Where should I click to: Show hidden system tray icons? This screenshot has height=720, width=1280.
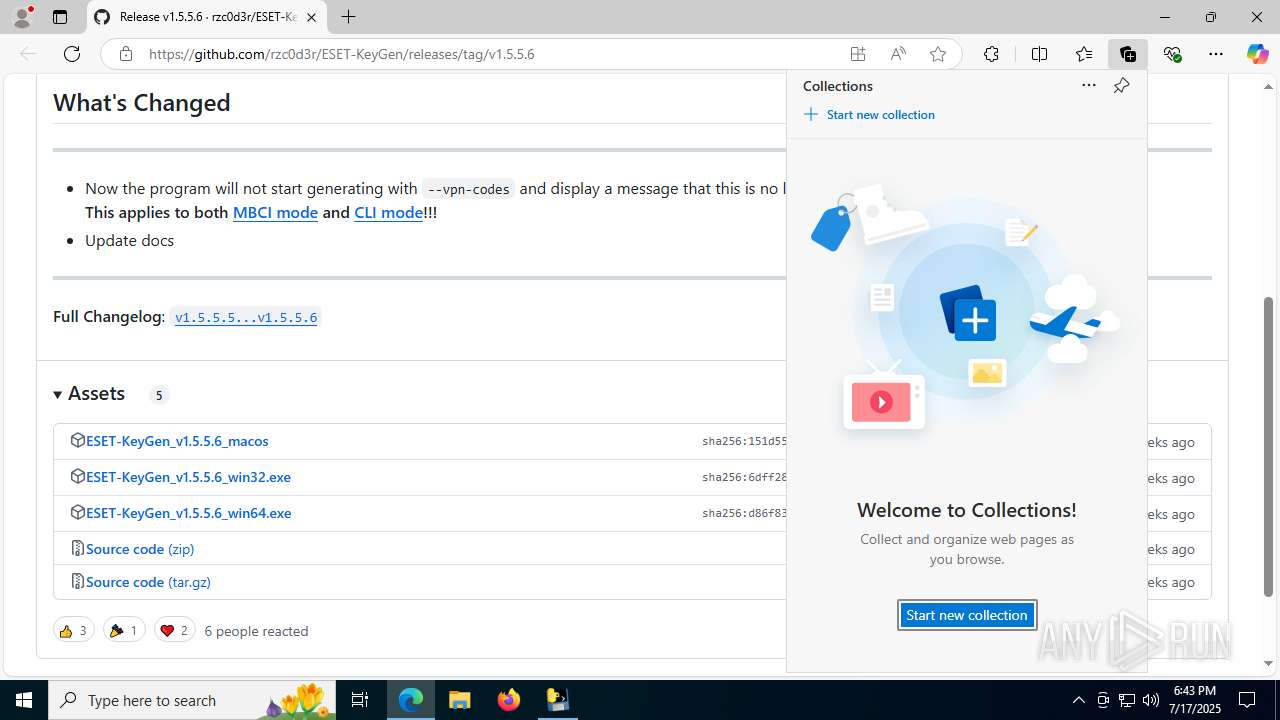[1078, 700]
